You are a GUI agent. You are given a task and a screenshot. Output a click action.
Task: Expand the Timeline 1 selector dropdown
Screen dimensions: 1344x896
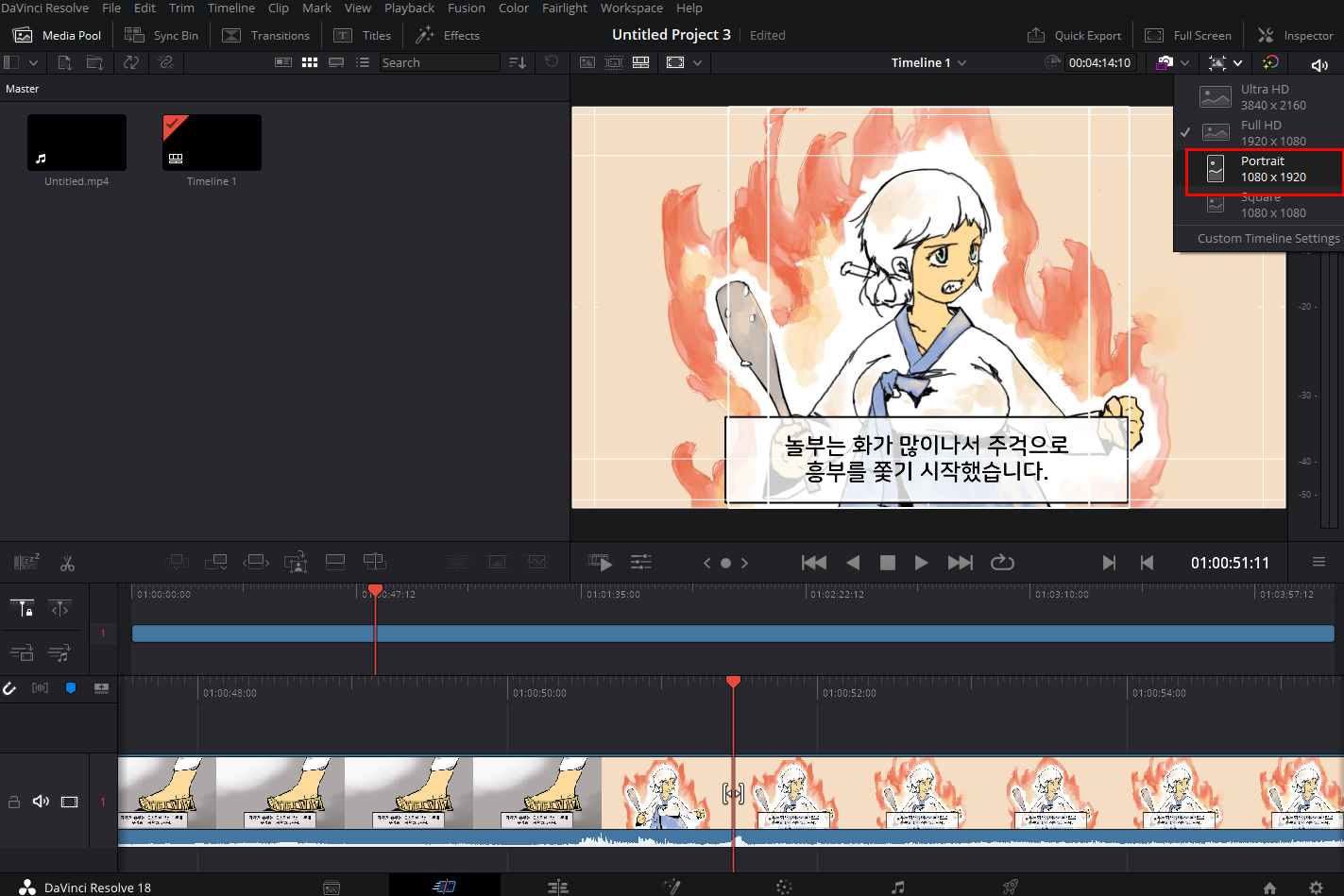coord(962,63)
